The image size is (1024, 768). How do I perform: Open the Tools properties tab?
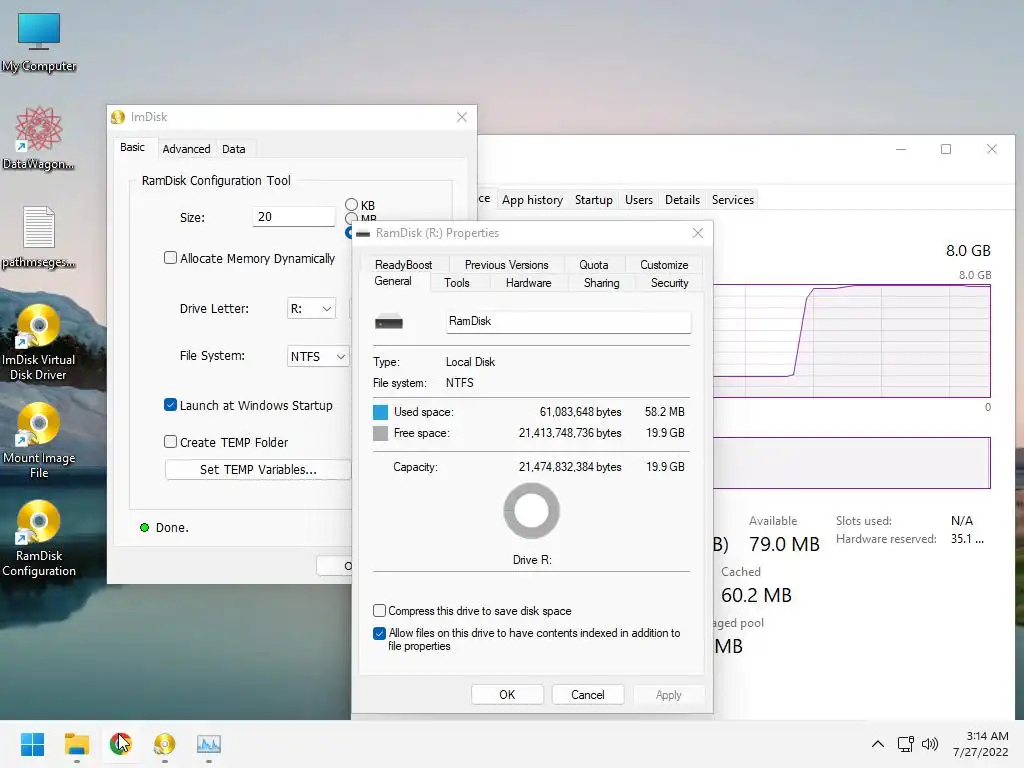point(456,283)
